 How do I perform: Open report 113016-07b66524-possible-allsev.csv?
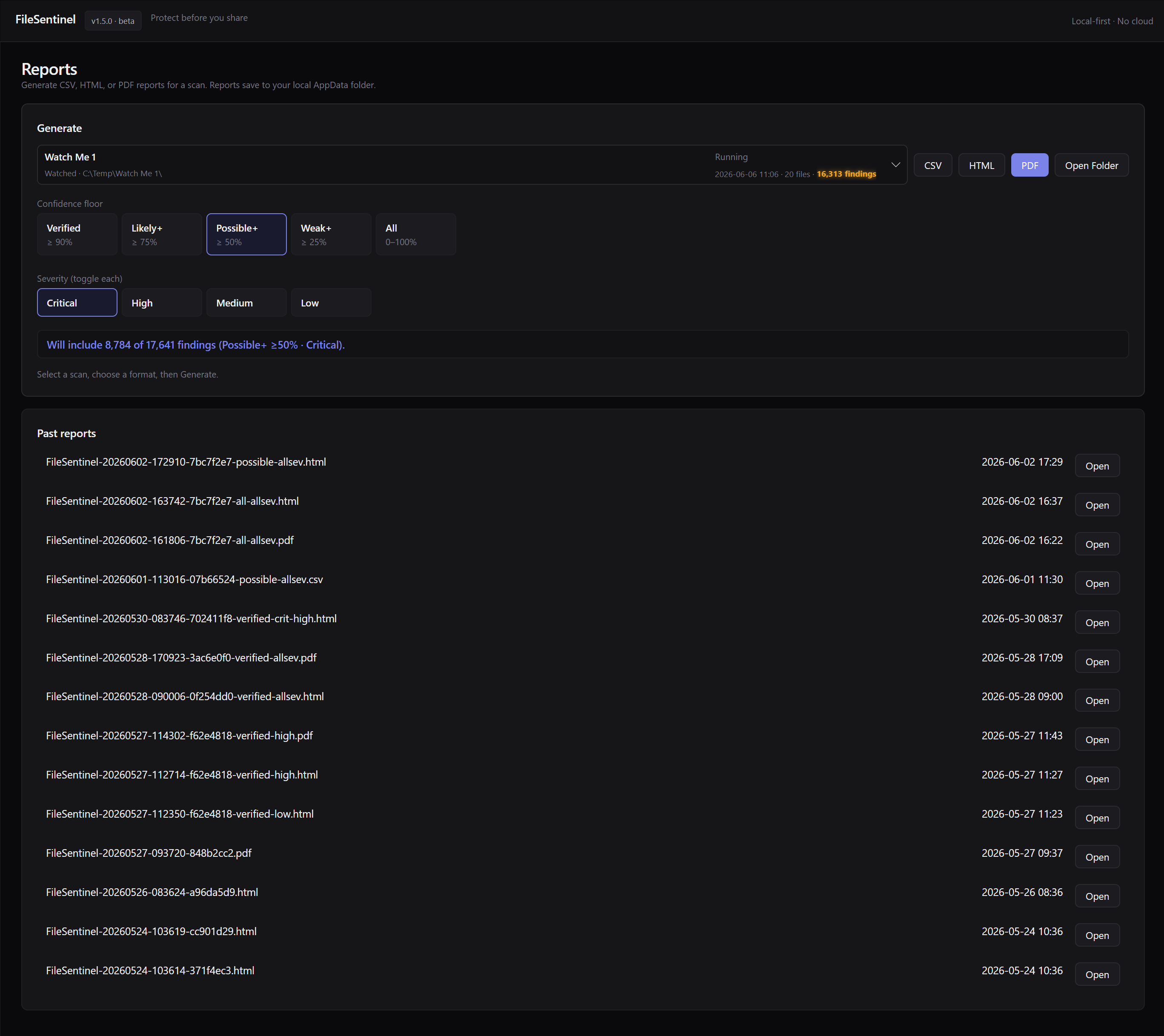(x=1097, y=583)
